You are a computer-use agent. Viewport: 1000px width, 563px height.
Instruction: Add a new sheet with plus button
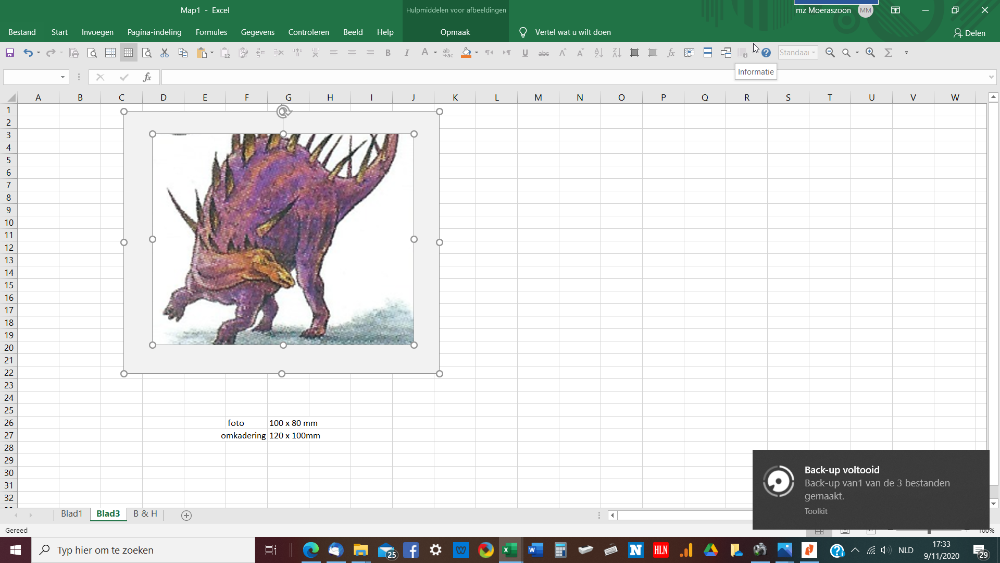pyautogui.click(x=186, y=515)
